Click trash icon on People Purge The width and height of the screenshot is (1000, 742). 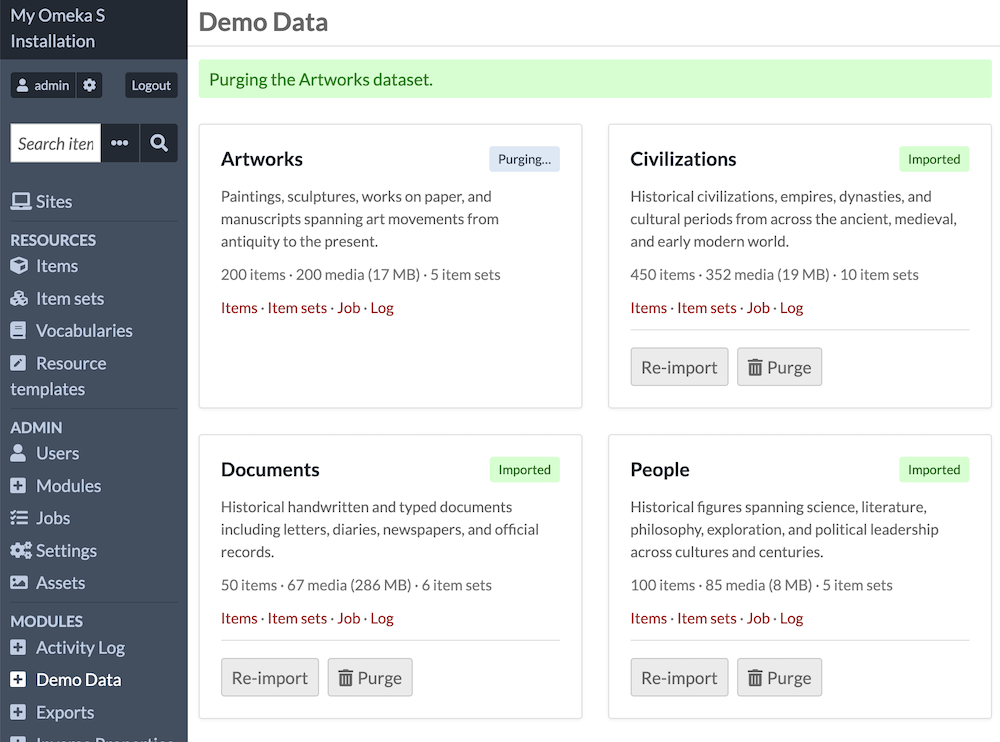[x=754, y=678]
